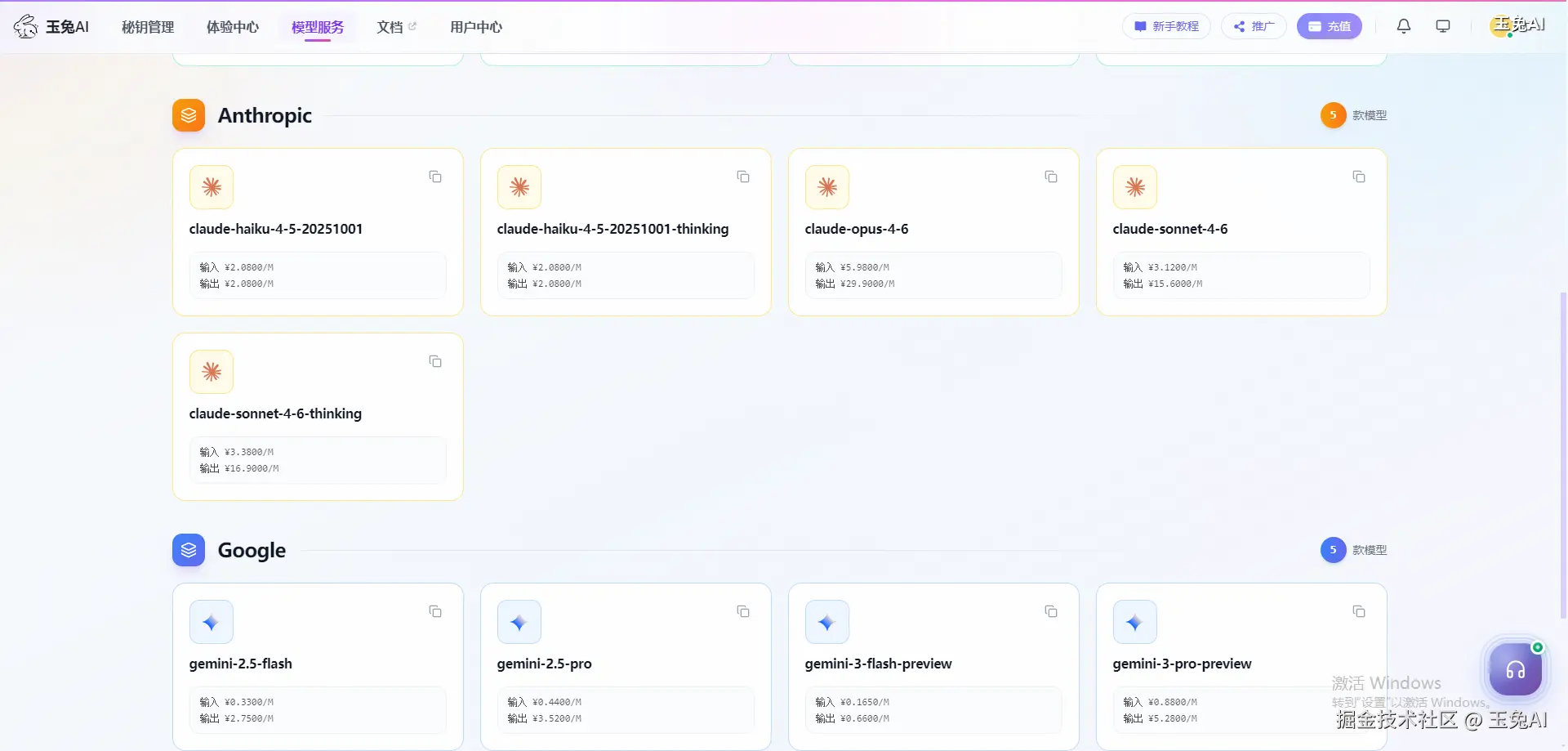This screenshot has width=1568, height=751.
Task: Click the gemini-3-pro-preview card logo
Action: (1135, 622)
